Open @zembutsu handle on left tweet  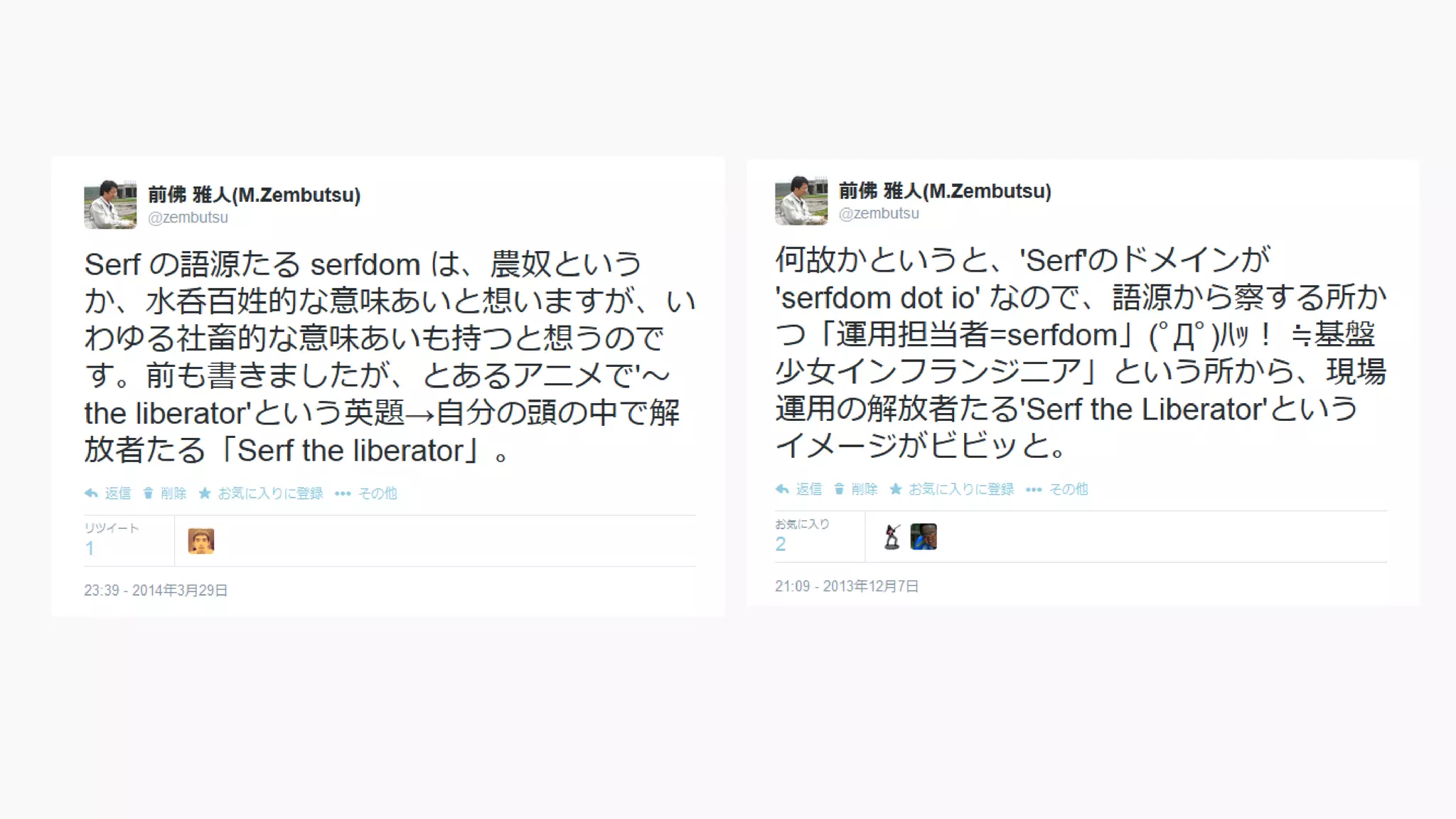pyautogui.click(x=188, y=218)
